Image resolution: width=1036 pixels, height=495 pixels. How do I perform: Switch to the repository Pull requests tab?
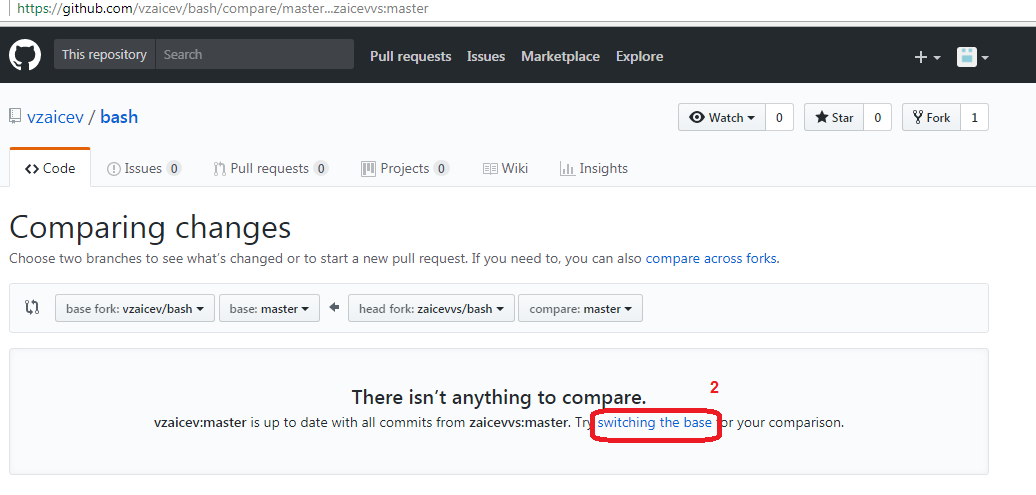[x=270, y=169]
